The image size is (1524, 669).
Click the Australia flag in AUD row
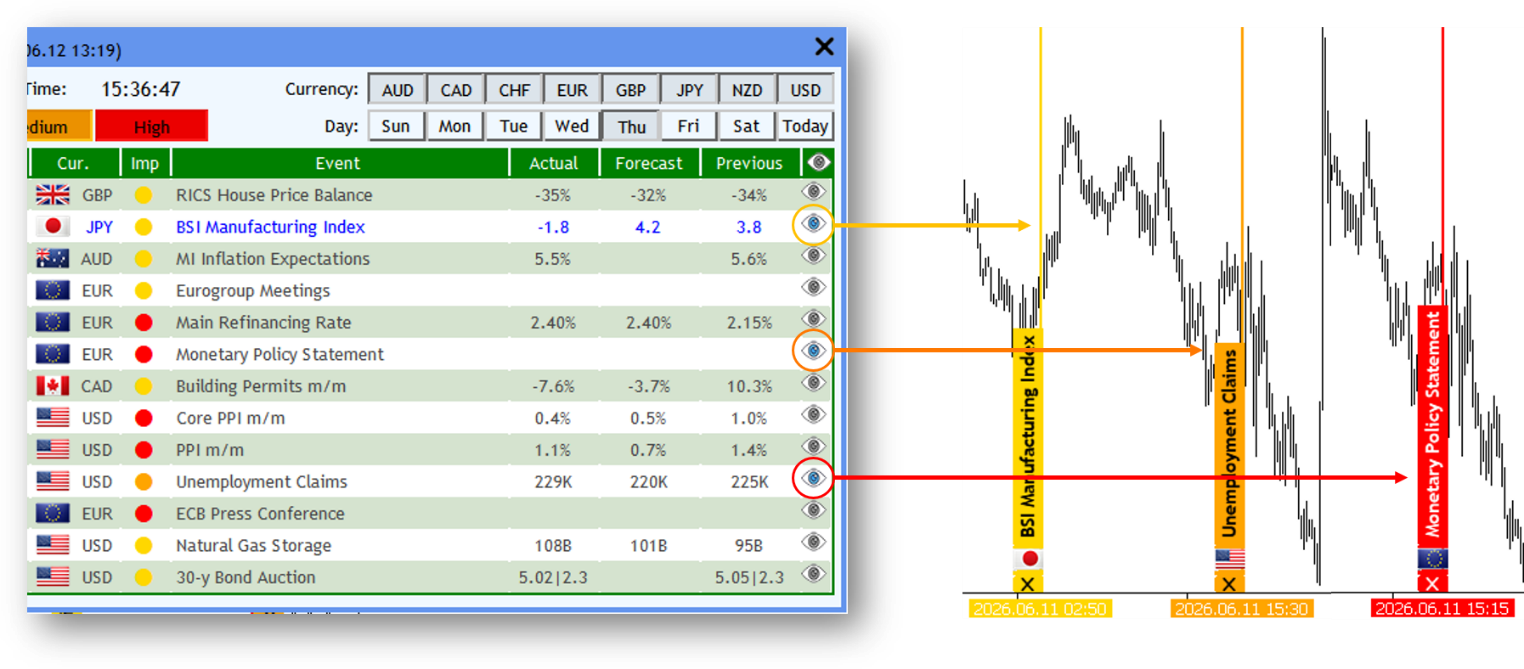click(x=52, y=259)
